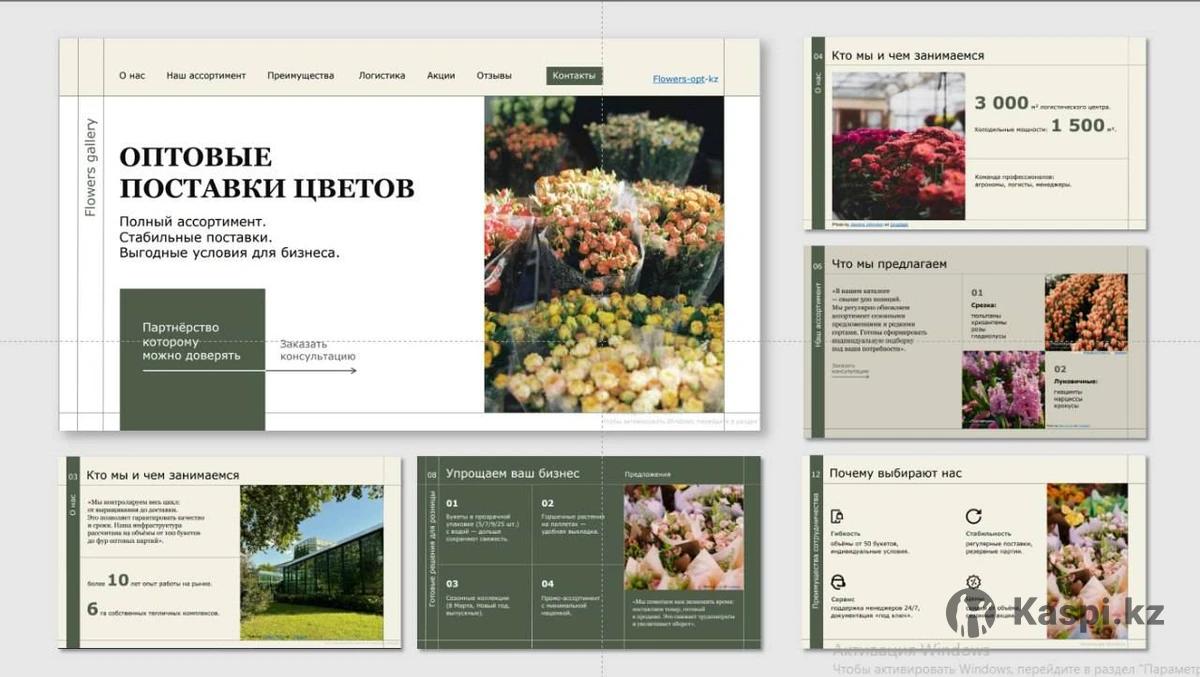Select the Что мы предлагаем slide
This screenshot has width=1200, height=677.
click(975, 342)
